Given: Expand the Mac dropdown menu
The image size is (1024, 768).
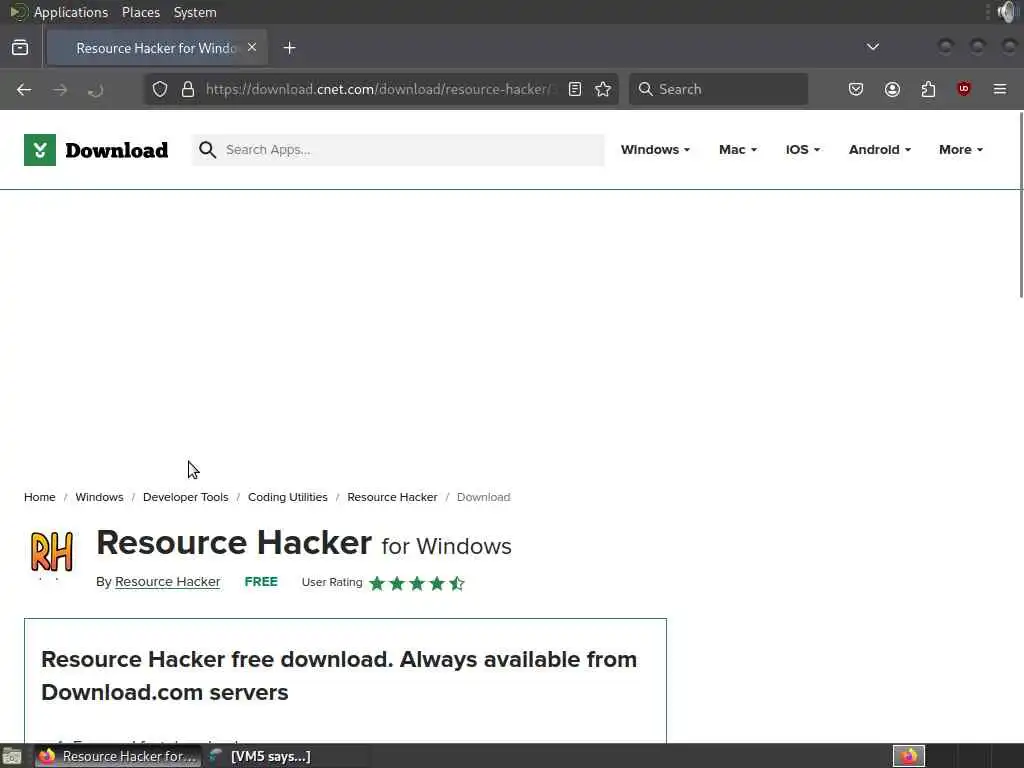Looking at the screenshot, I should (738, 150).
